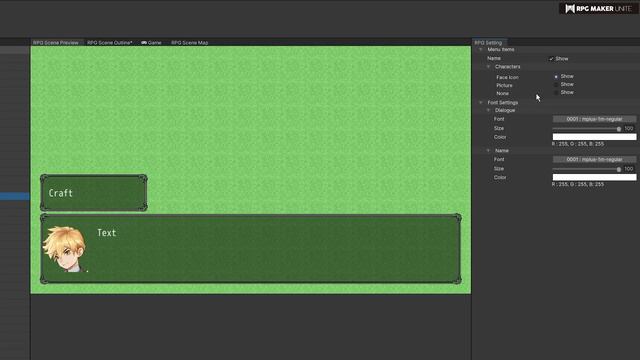Click the RPG Maker Unite logo

(598, 8)
